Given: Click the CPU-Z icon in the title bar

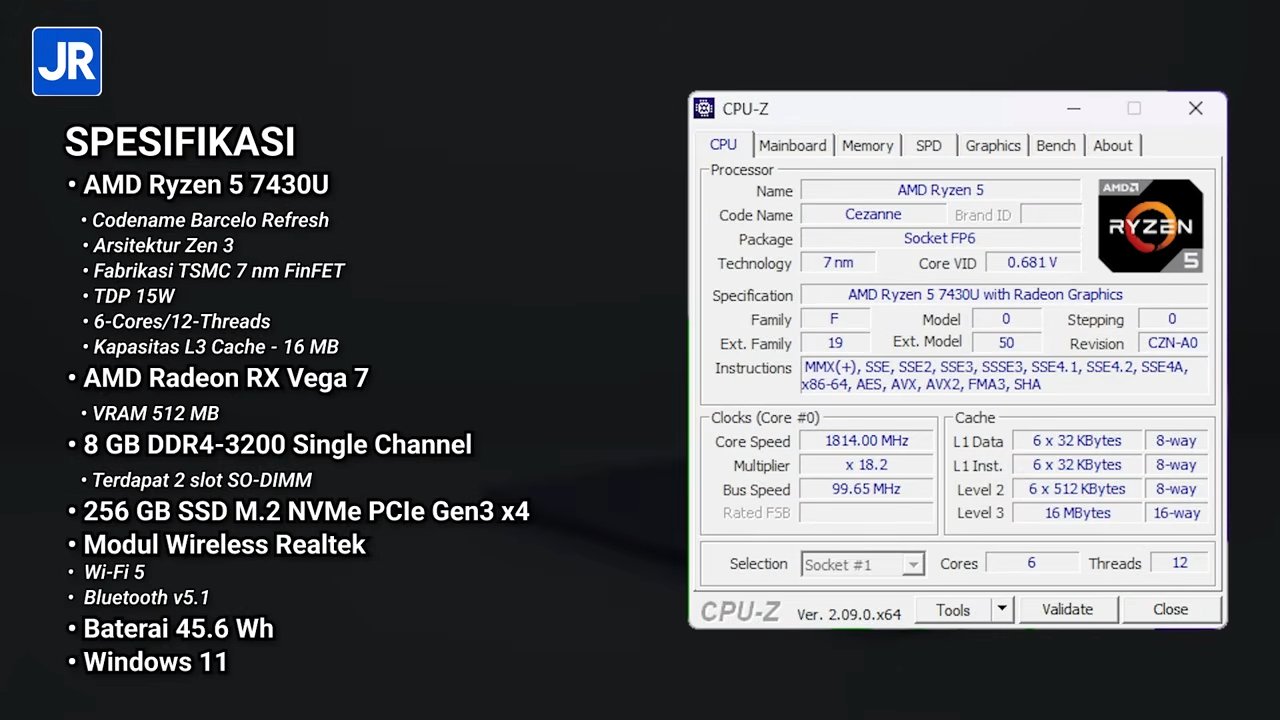Looking at the screenshot, I should [704, 109].
